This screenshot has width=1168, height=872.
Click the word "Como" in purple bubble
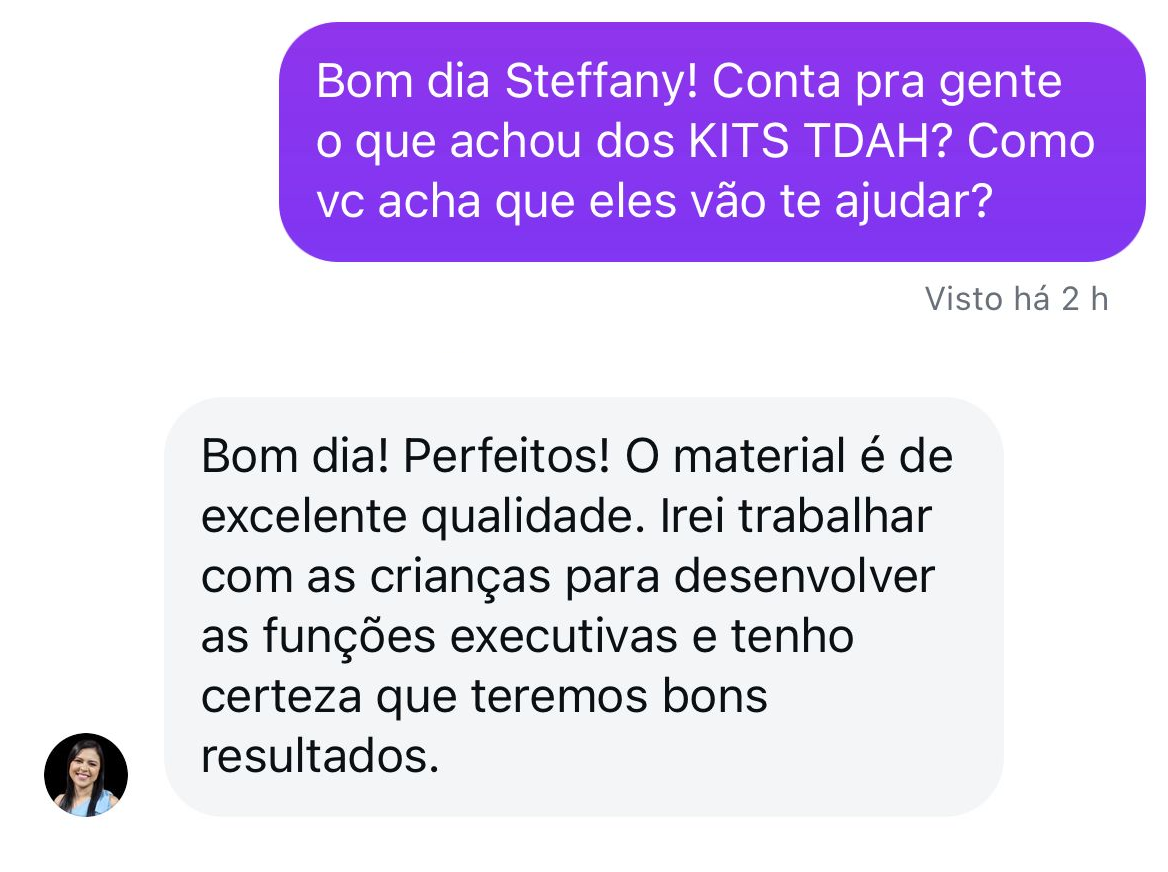1030,142
